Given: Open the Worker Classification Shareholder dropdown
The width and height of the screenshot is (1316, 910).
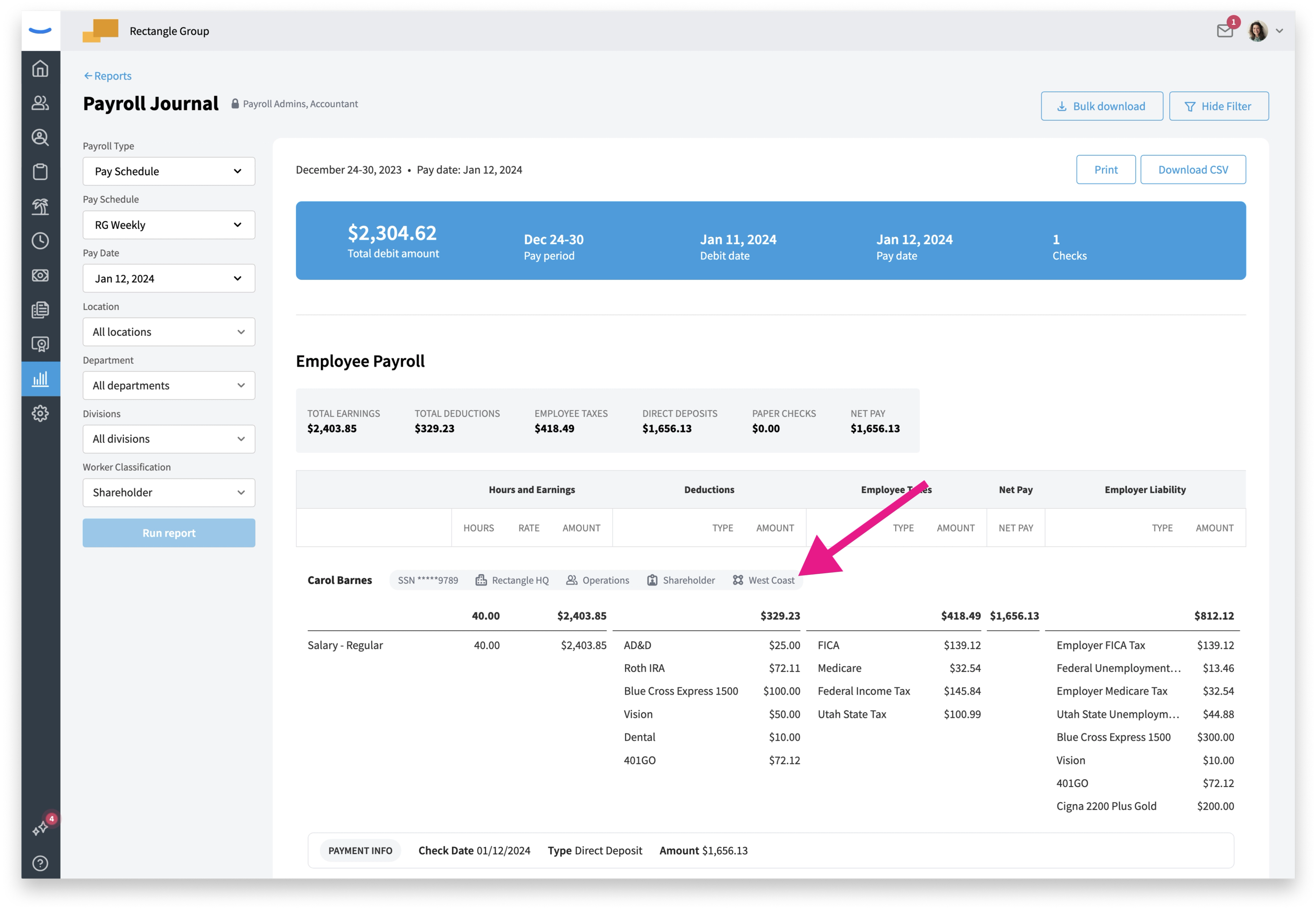Looking at the screenshot, I should (x=169, y=492).
